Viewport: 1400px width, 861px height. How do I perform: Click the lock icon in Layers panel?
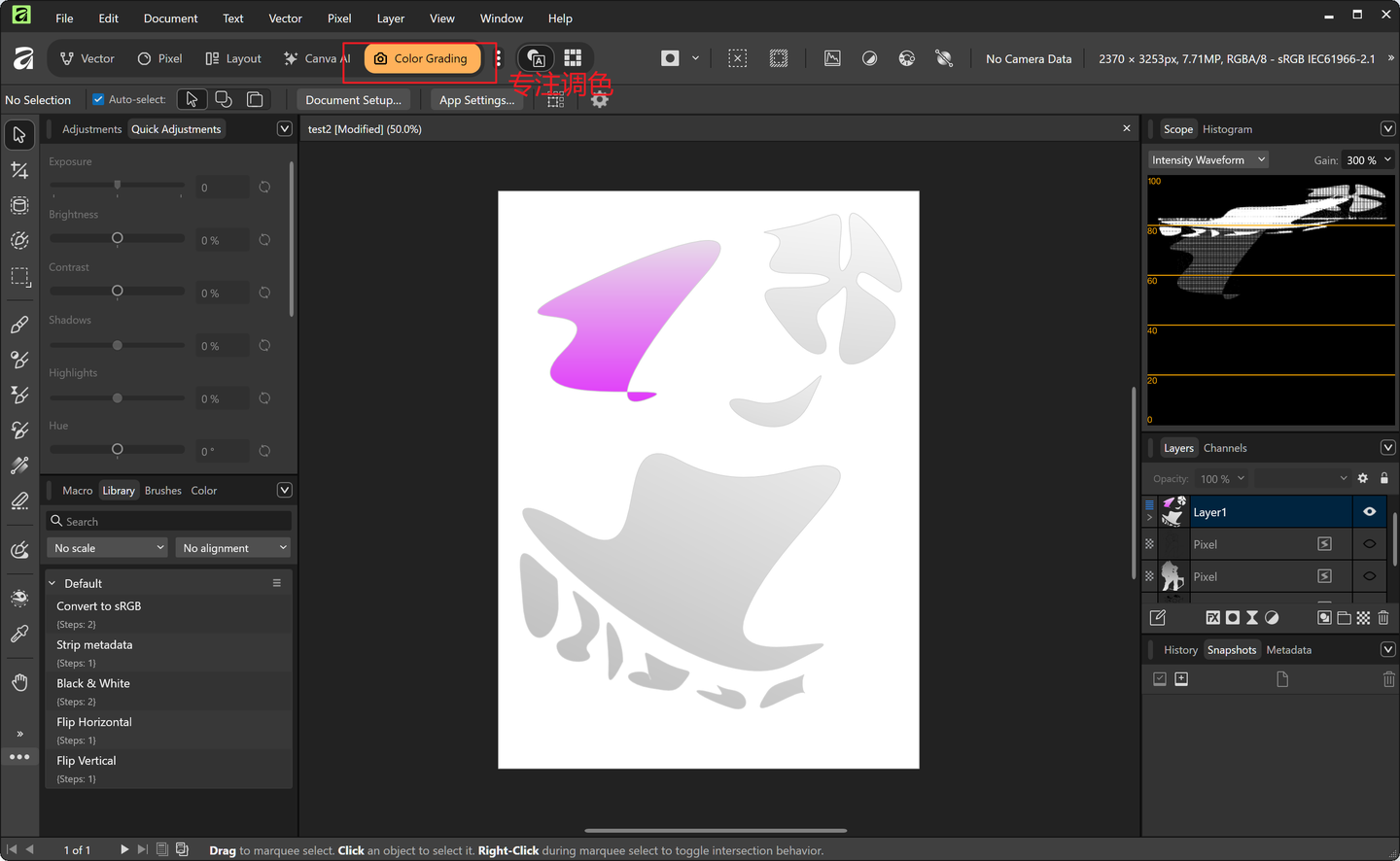click(x=1384, y=478)
